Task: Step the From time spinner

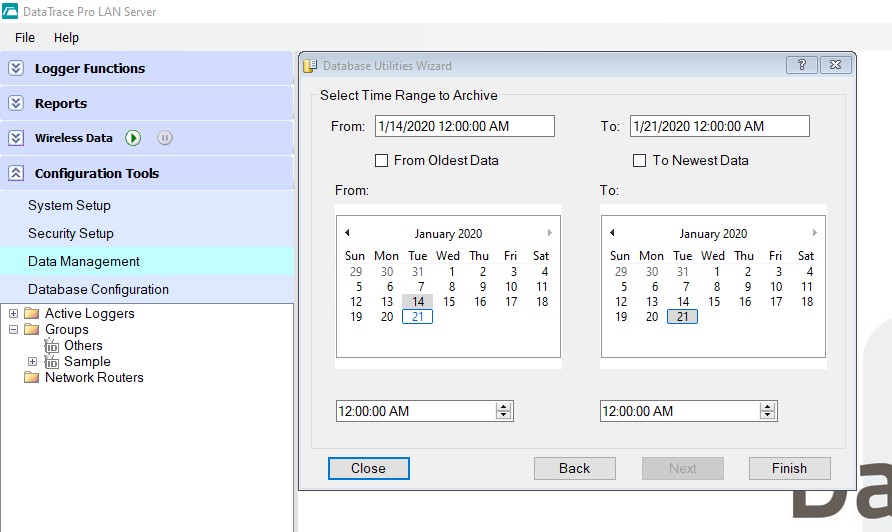Action: (x=503, y=411)
